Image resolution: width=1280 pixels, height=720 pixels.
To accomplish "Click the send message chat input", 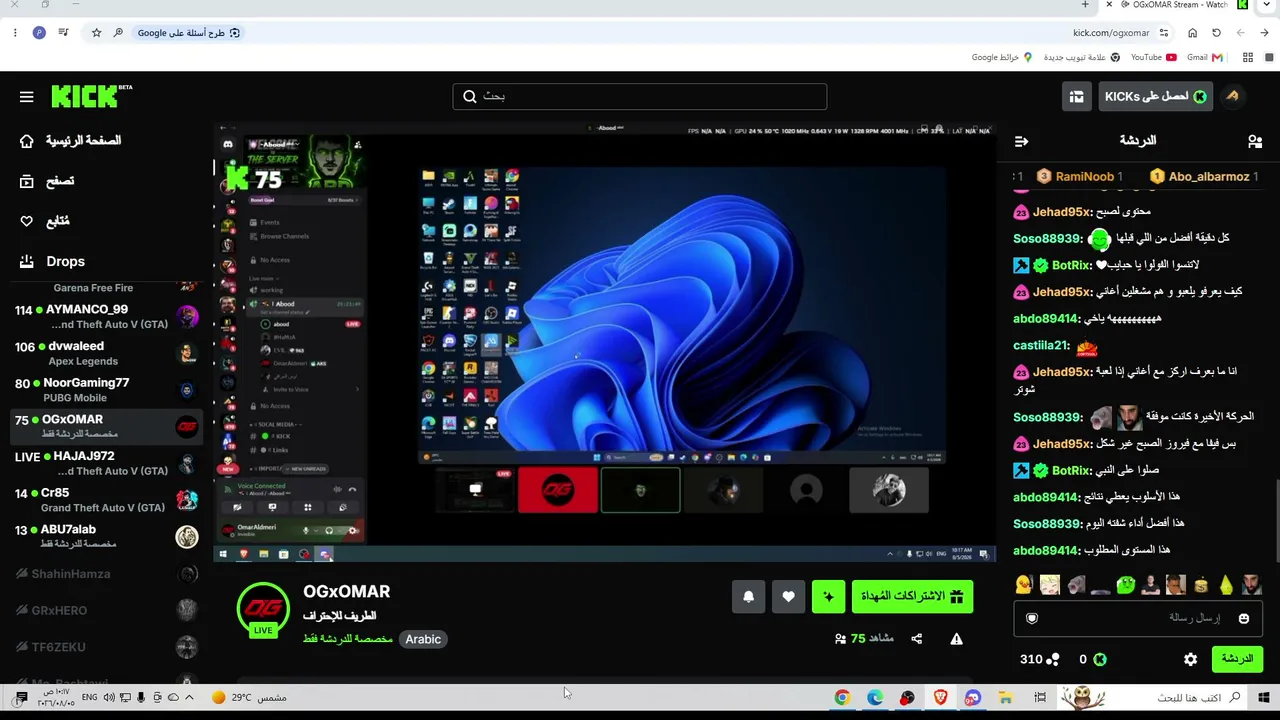I will (1138, 618).
